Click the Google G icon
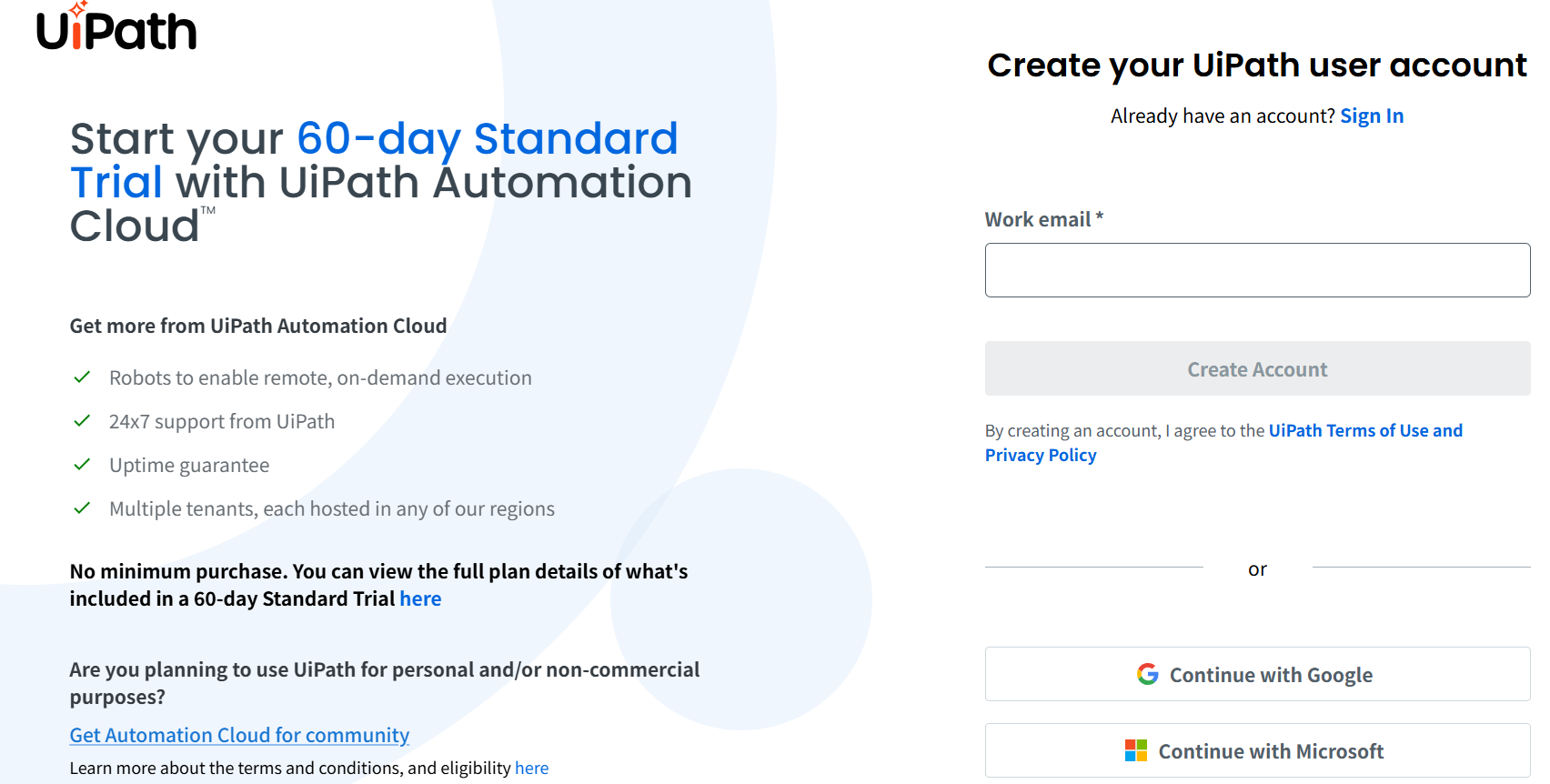Viewport: 1550px width, 784px height. coord(1147,674)
